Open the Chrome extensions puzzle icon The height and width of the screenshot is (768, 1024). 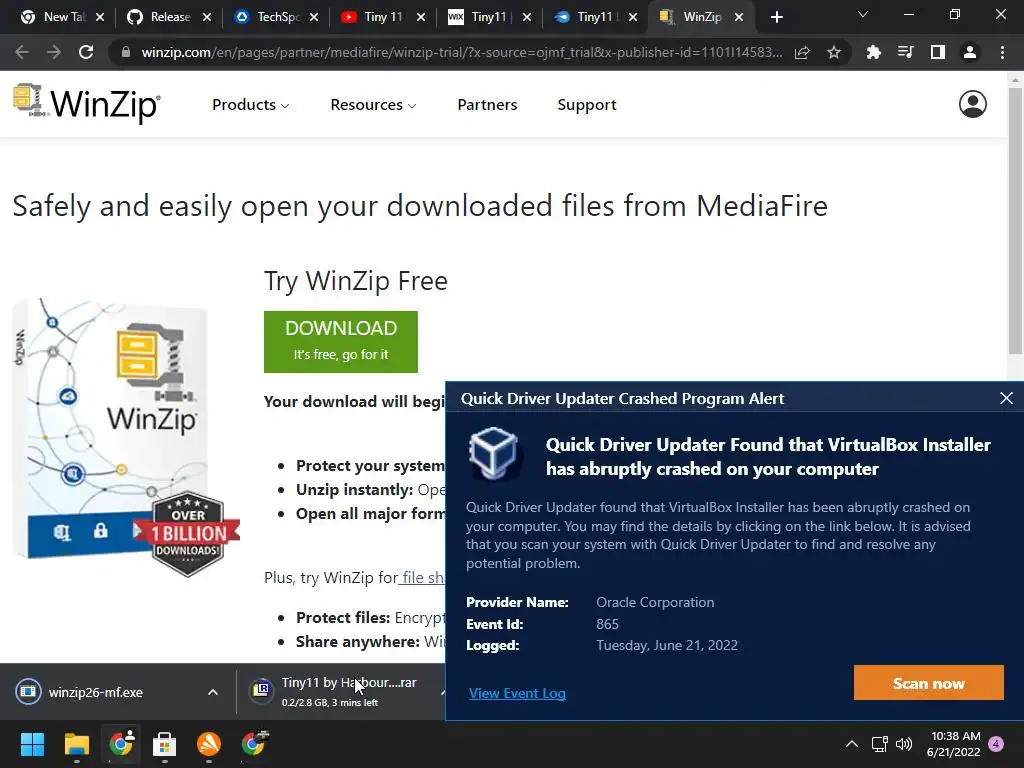coord(873,52)
